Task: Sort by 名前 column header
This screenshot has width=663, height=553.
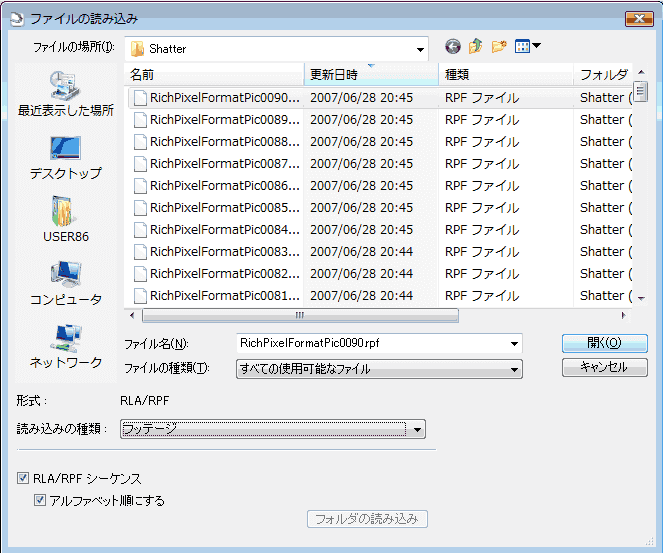Action: (215, 75)
